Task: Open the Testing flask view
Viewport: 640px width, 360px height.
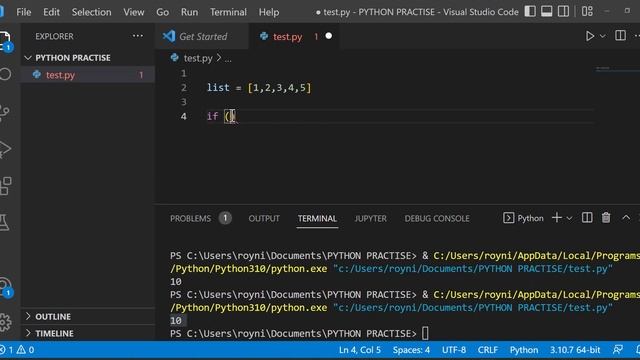Action: pos(4,223)
